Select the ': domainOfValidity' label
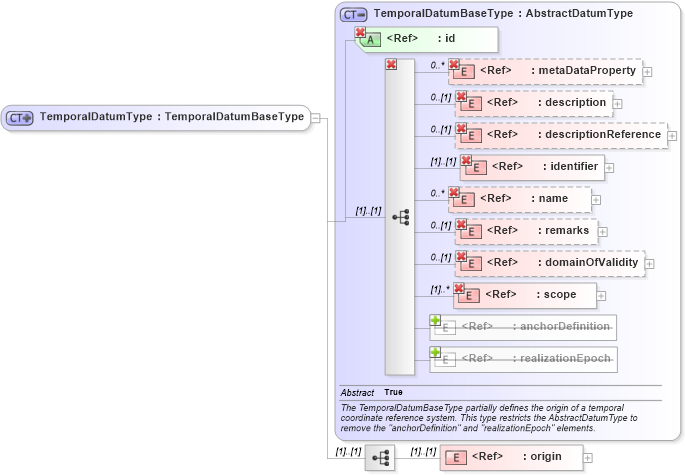 click(x=588, y=262)
